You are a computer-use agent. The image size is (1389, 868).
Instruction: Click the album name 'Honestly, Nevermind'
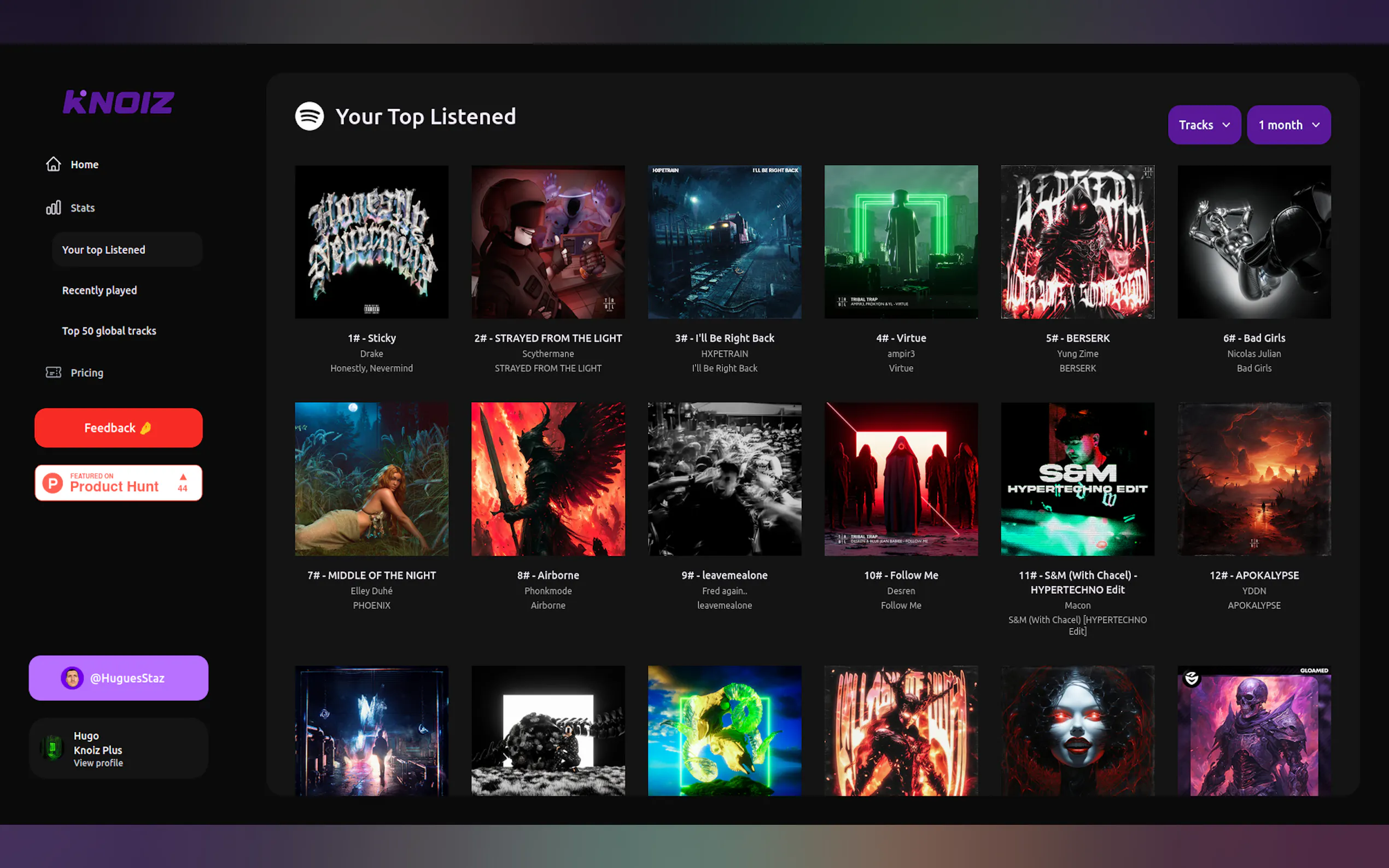pos(371,368)
